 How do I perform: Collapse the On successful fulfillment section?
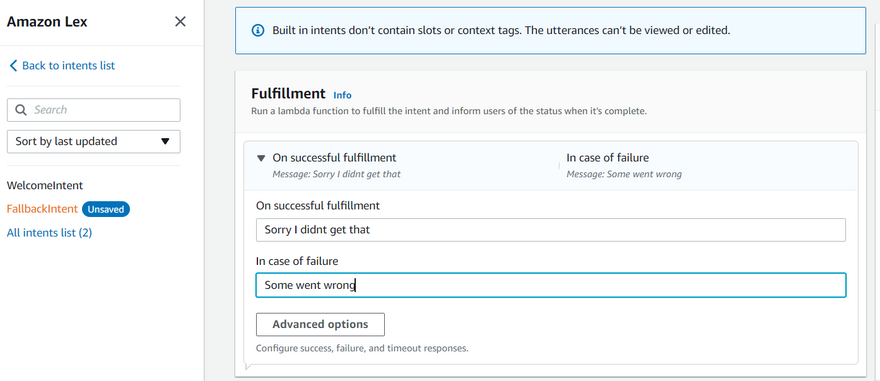(260, 158)
